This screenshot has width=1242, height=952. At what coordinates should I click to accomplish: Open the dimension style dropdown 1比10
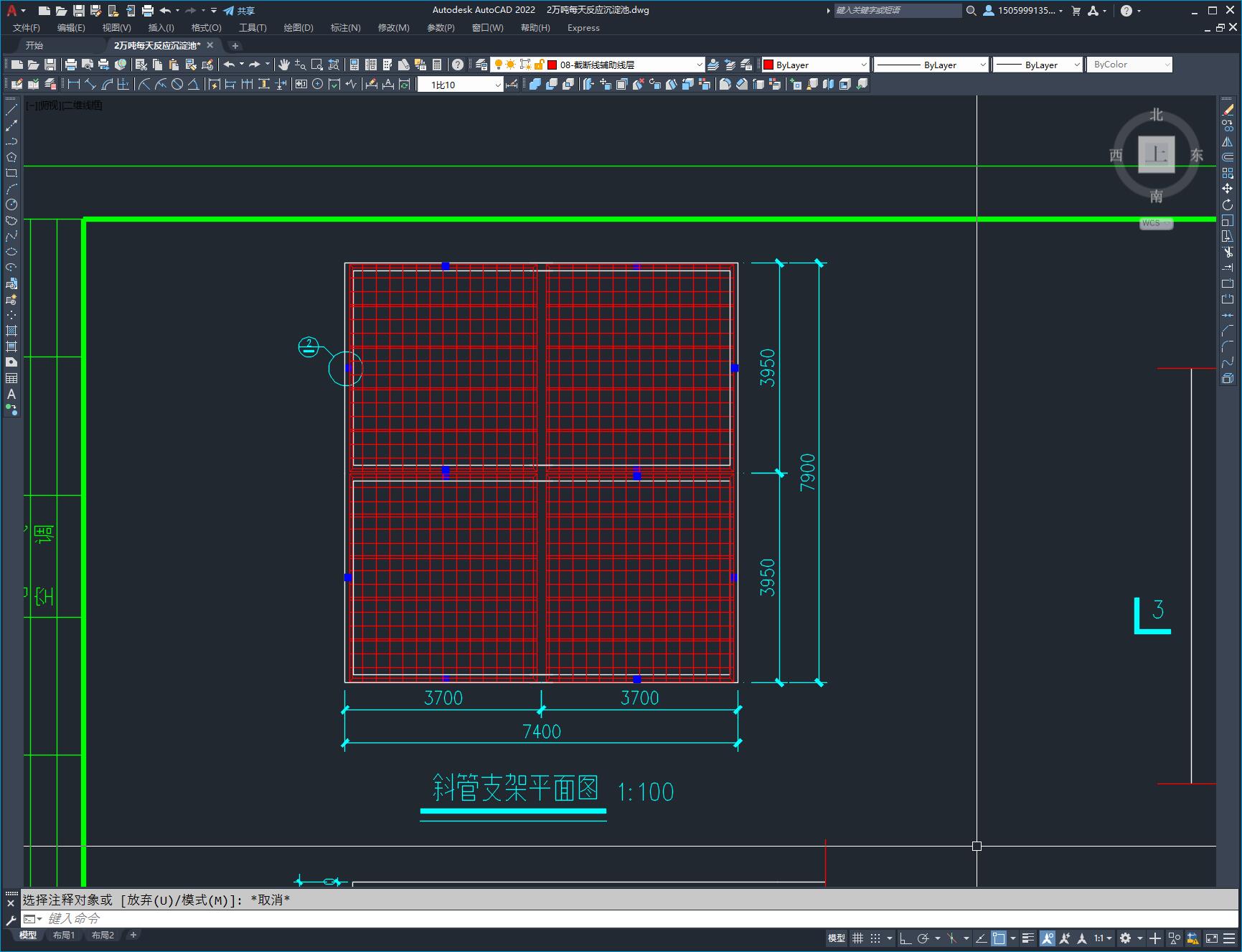point(497,85)
